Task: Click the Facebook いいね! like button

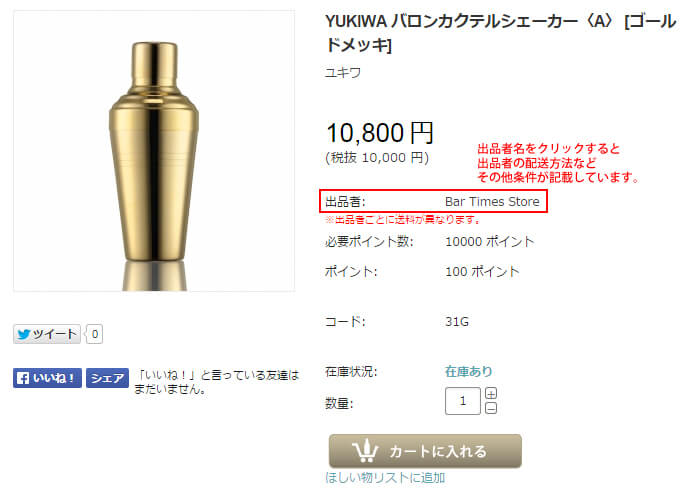Action: click(x=47, y=378)
